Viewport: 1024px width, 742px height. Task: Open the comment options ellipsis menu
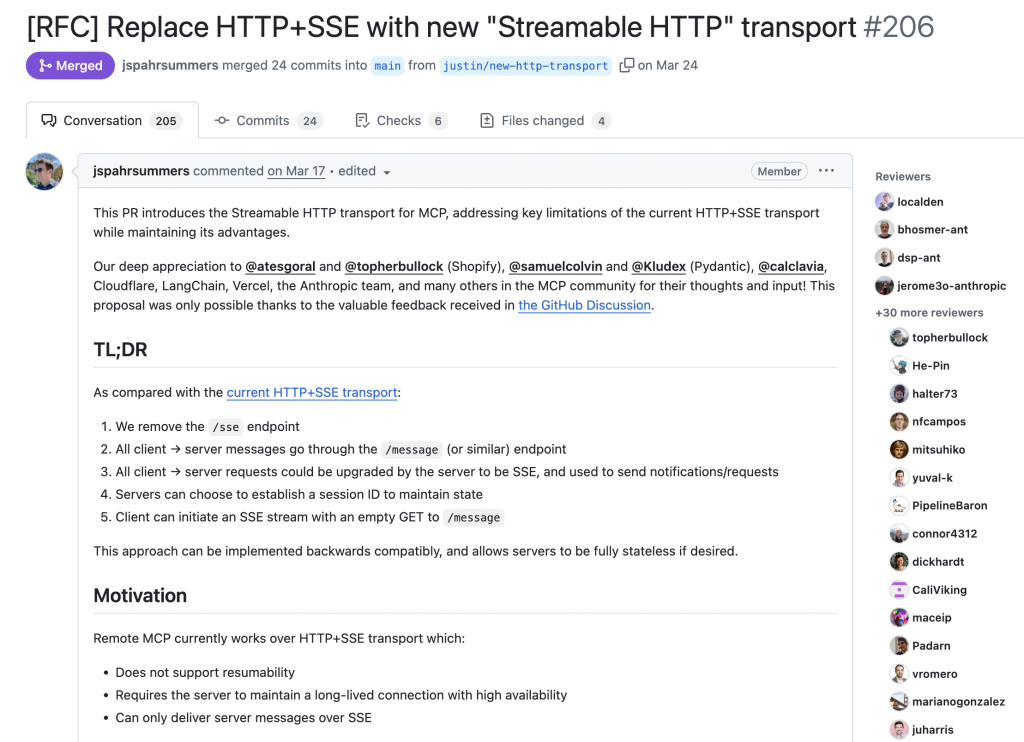pos(826,171)
